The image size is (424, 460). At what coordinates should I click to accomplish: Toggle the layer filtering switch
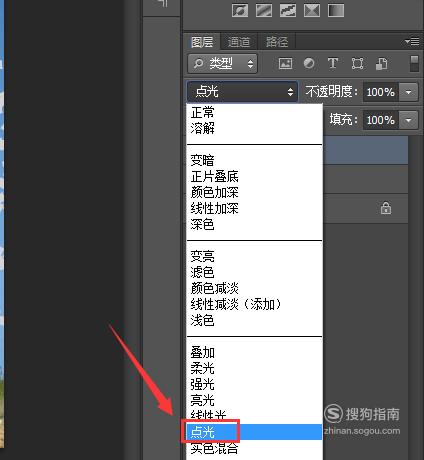coord(414,63)
